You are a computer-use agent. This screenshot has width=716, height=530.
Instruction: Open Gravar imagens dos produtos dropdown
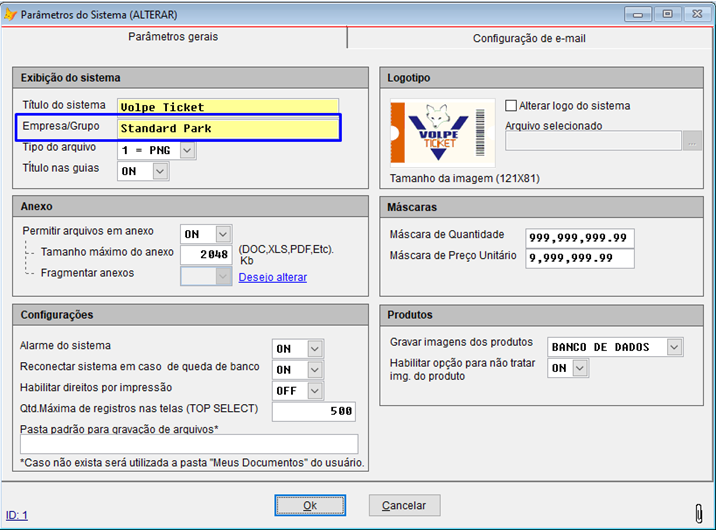(675, 347)
